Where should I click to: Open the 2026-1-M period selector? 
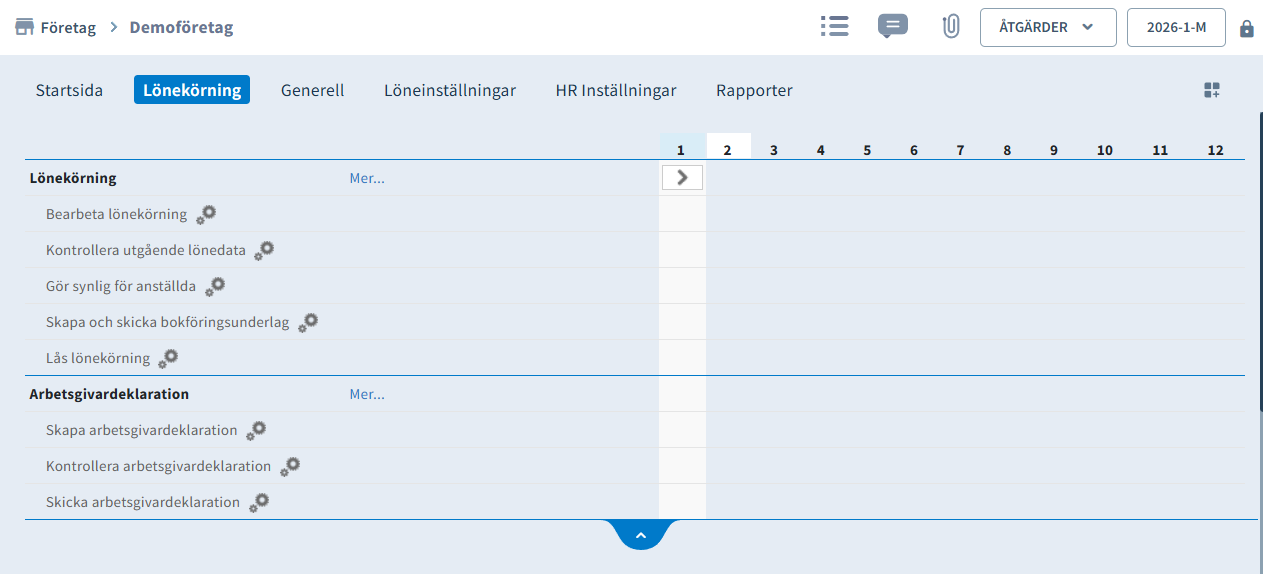tap(1175, 27)
